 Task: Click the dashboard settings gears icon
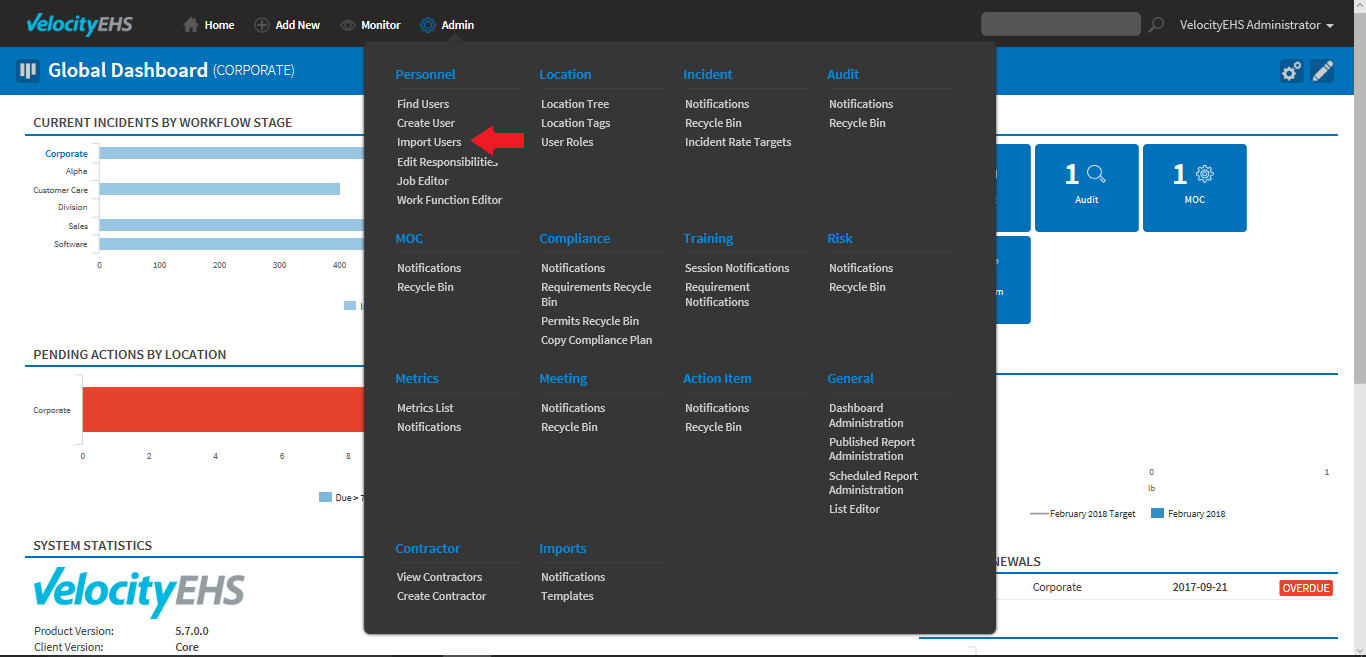click(1291, 71)
